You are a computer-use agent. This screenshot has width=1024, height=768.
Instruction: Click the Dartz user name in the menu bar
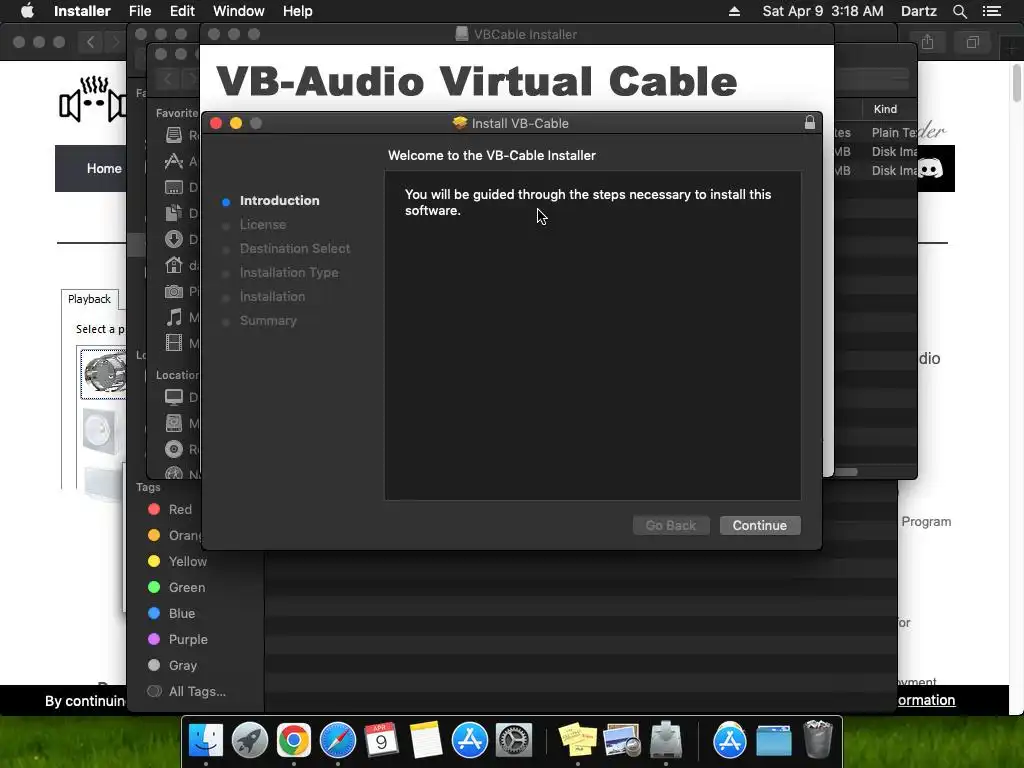coord(918,11)
